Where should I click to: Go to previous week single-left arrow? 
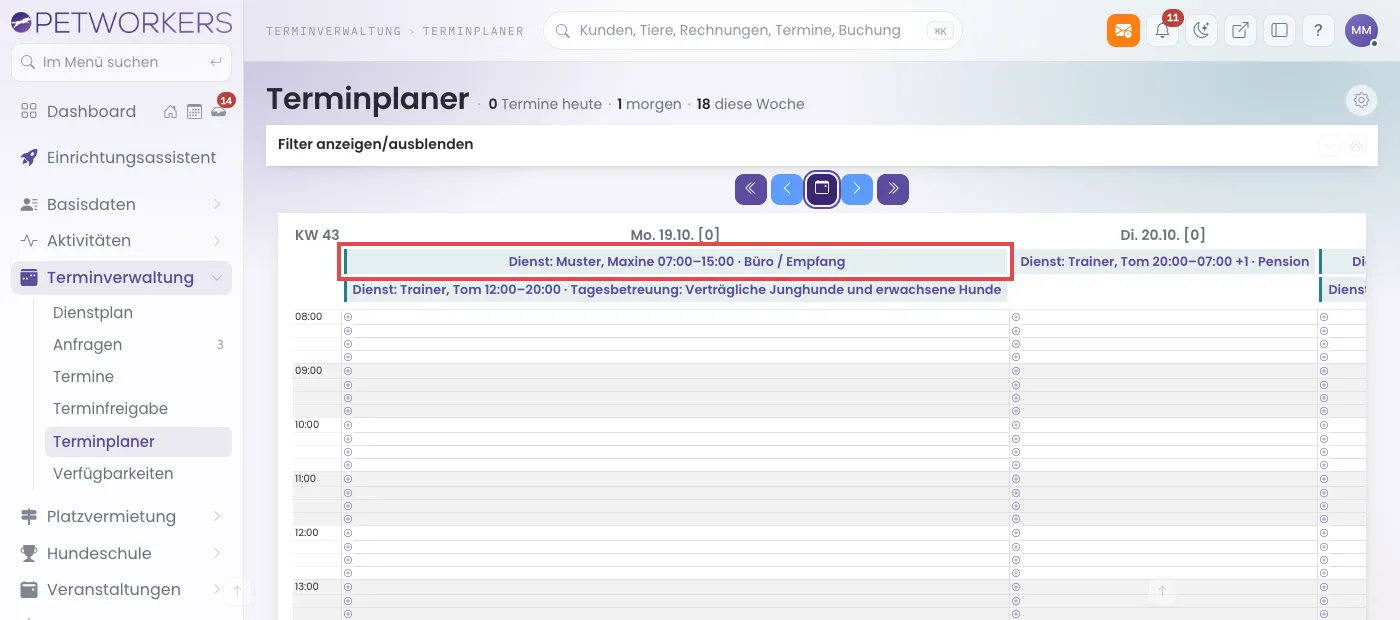pos(786,189)
